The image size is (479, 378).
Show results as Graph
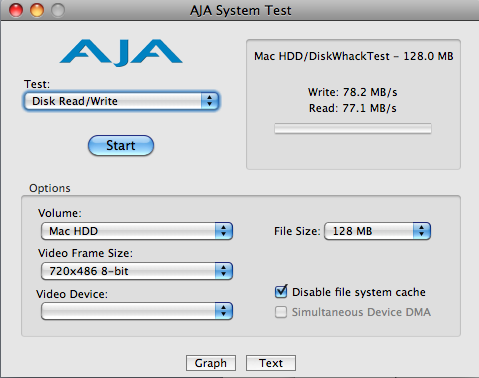(211, 363)
